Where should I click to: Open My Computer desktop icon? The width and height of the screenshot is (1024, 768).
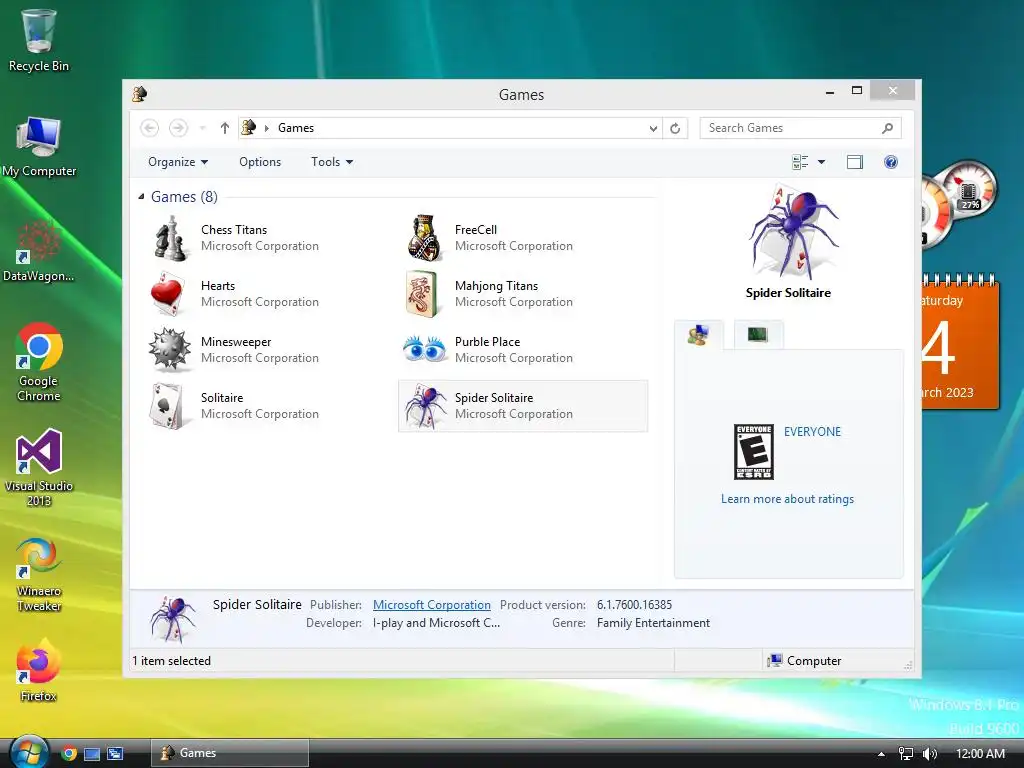39,147
